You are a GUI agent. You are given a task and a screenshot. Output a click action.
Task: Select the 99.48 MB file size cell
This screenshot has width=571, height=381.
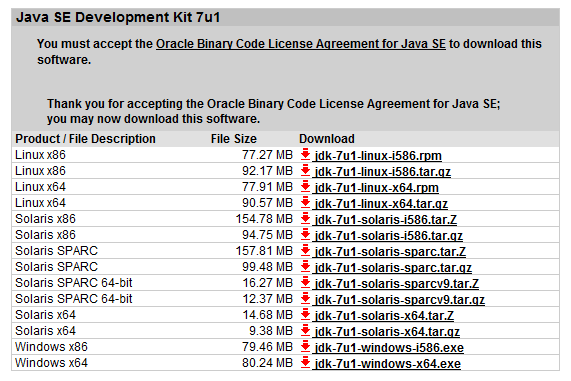pos(267,267)
